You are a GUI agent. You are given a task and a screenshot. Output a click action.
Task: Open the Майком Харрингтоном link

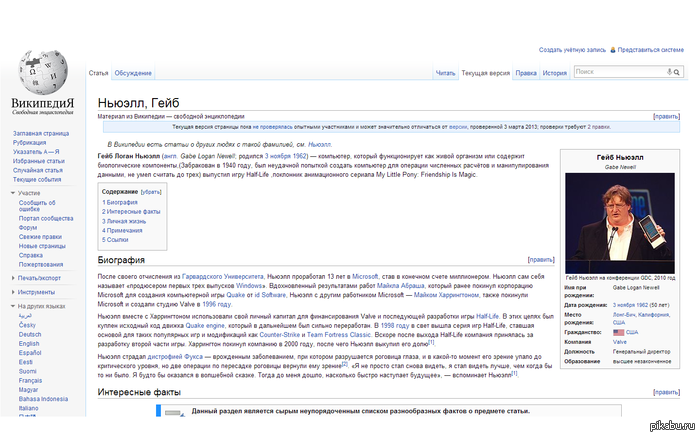click(446, 295)
